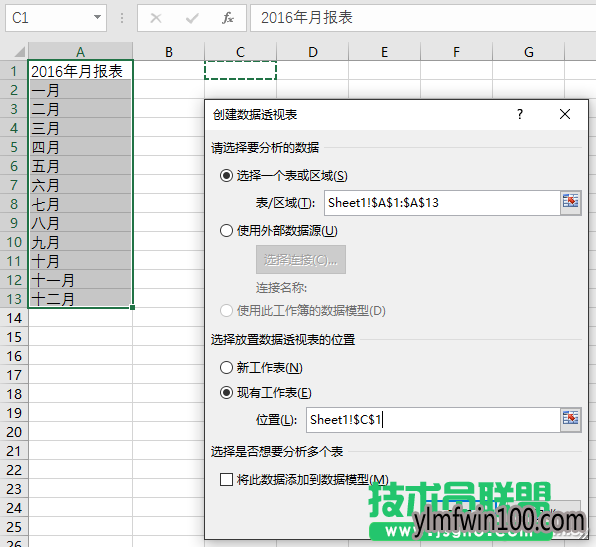Select row 14 header
Image resolution: width=596 pixels, height=547 pixels.
14,318
